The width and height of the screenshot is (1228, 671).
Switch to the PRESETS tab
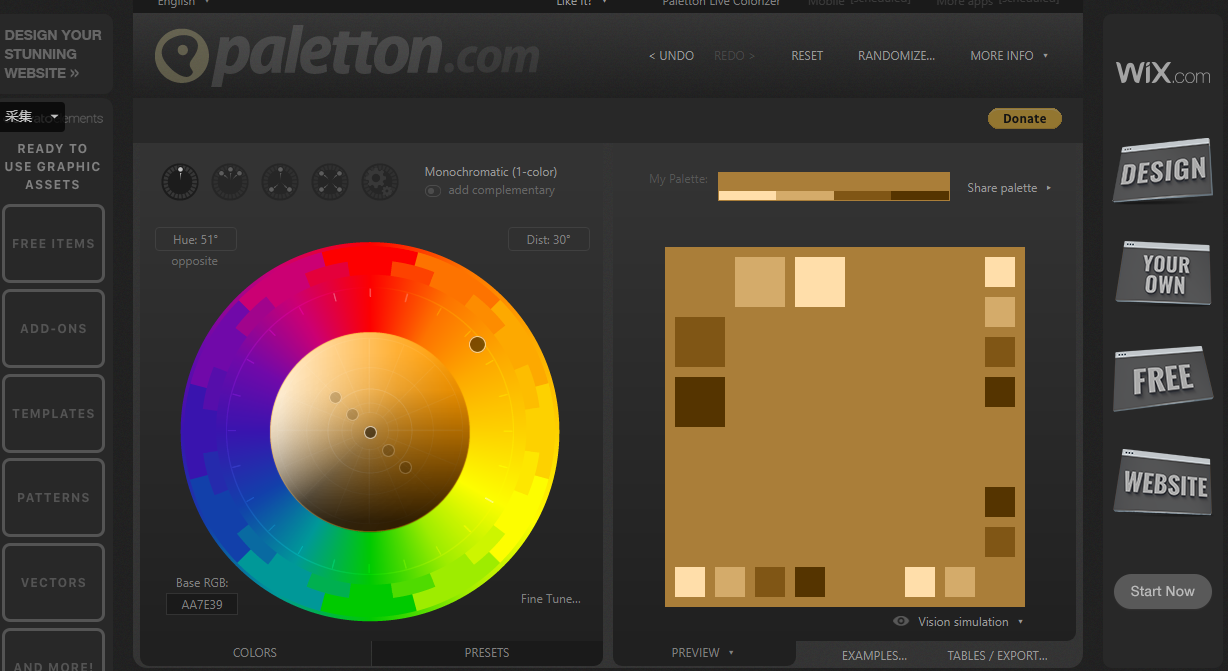point(487,653)
